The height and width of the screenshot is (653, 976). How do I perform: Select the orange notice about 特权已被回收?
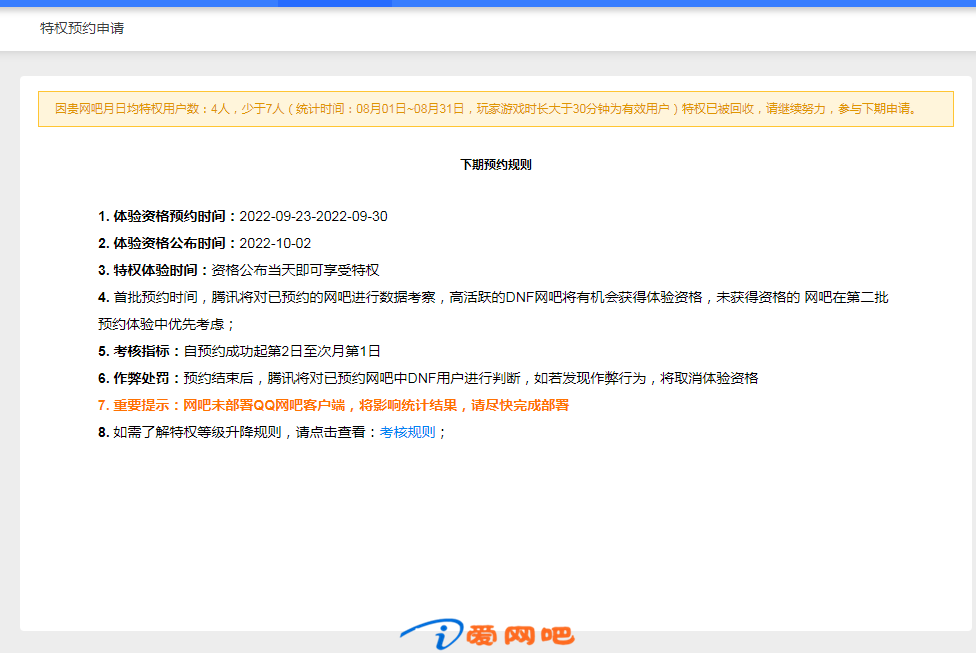(495, 109)
